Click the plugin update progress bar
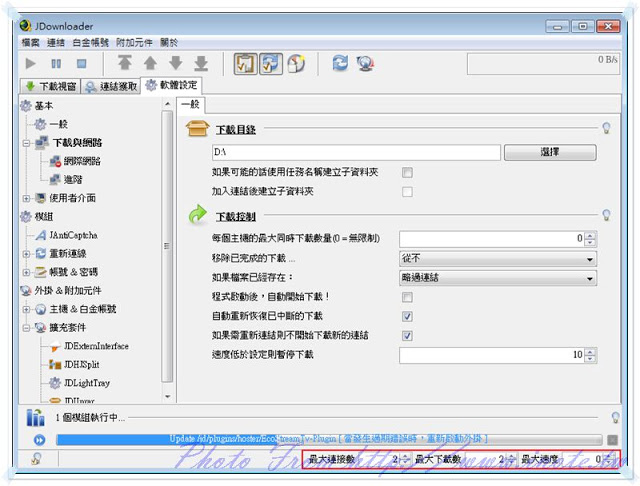 coord(329,439)
